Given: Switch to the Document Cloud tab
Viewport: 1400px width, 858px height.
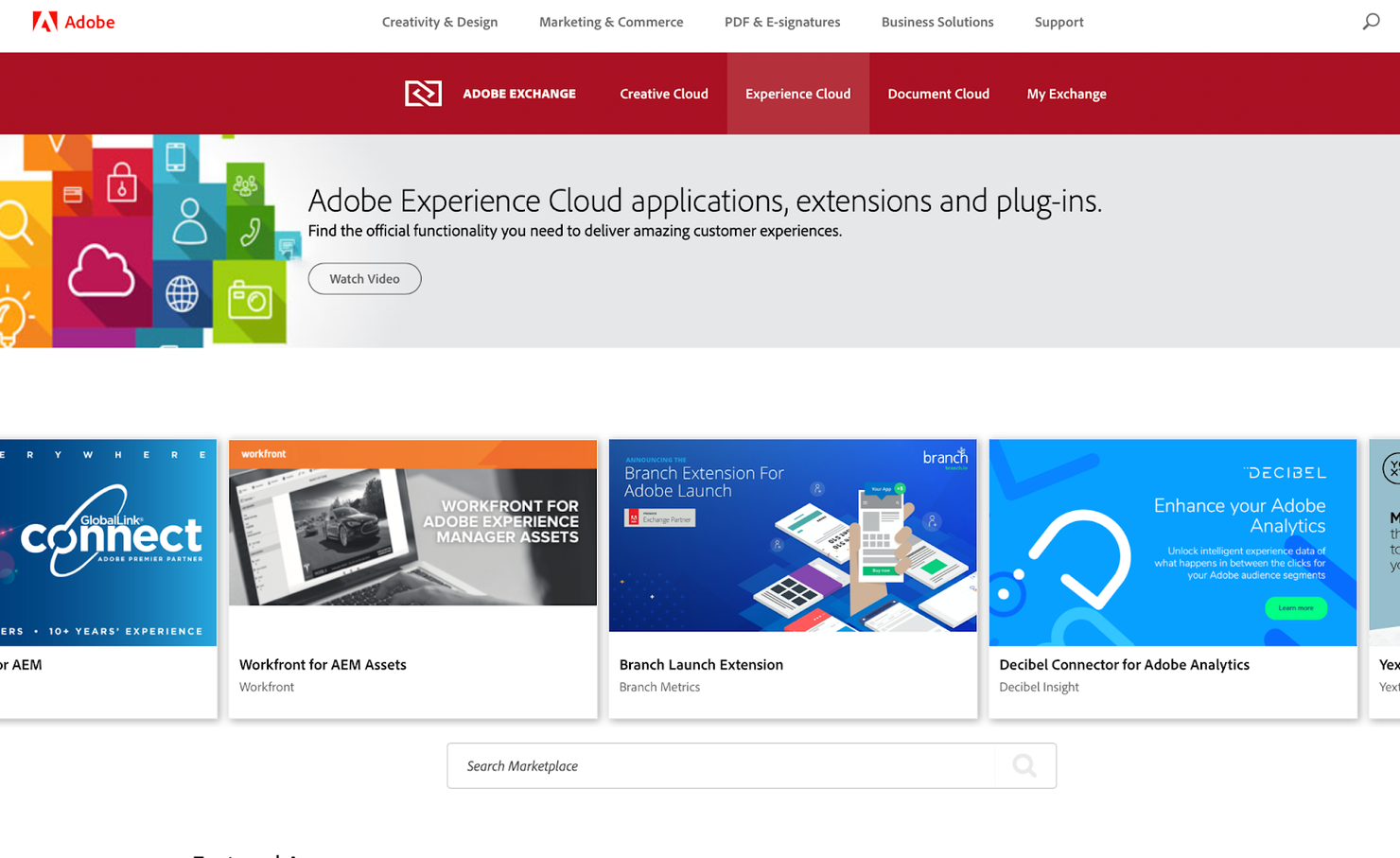Looking at the screenshot, I should [938, 93].
